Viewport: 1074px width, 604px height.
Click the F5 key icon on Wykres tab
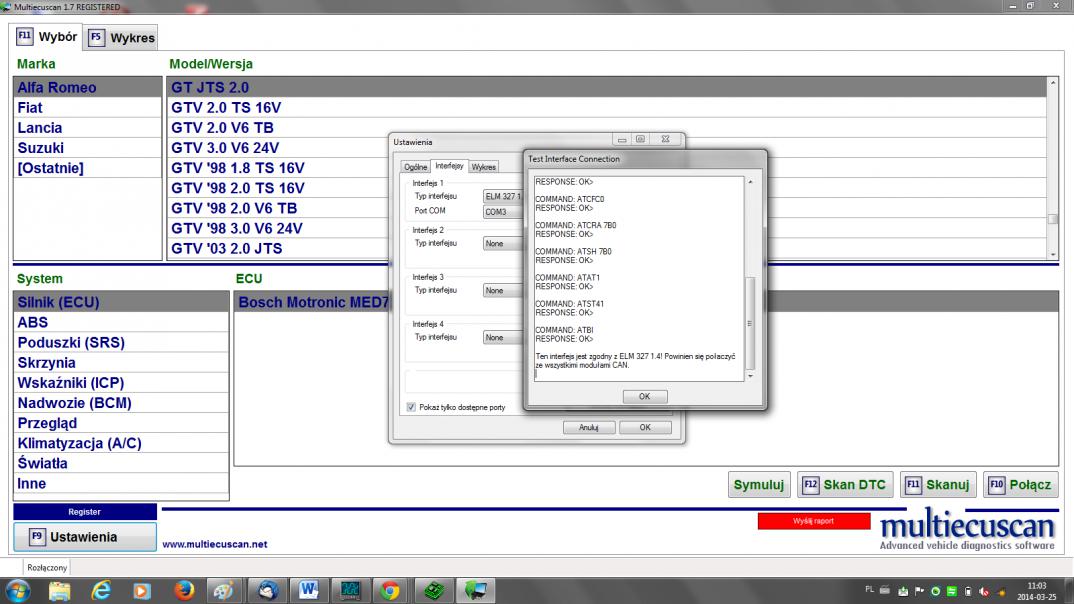pyautogui.click(x=96, y=38)
